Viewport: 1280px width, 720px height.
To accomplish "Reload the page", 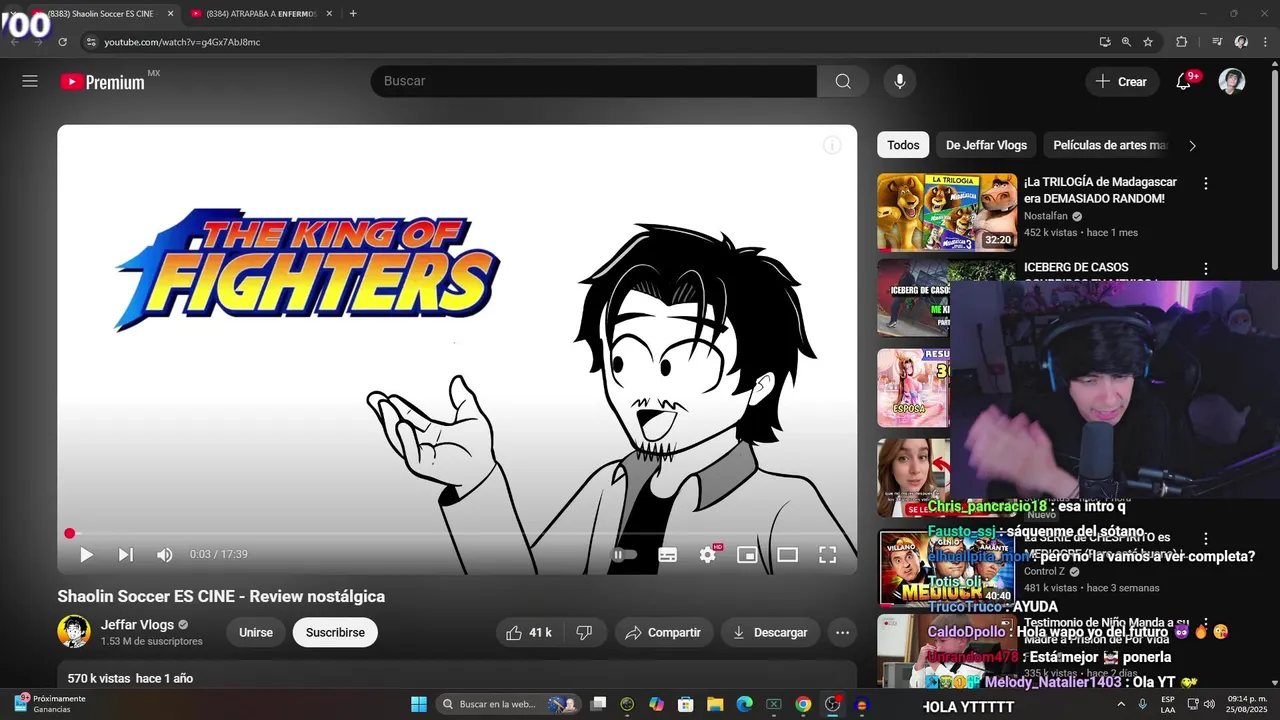I will (x=62, y=42).
